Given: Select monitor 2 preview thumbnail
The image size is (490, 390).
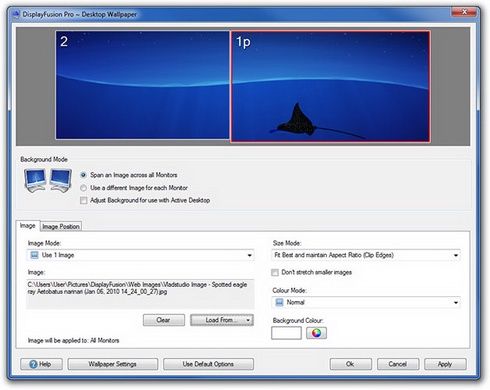Looking at the screenshot, I should 143,85.
